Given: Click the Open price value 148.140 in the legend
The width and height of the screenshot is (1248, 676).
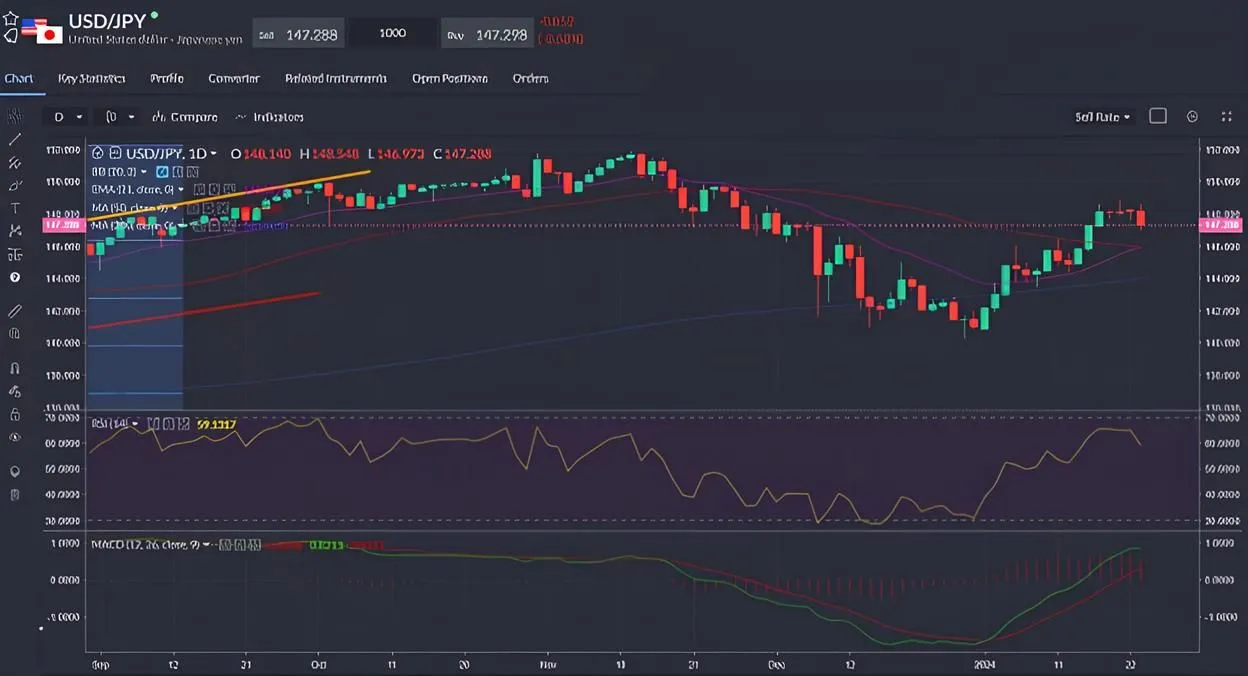Looking at the screenshot, I should (269, 154).
